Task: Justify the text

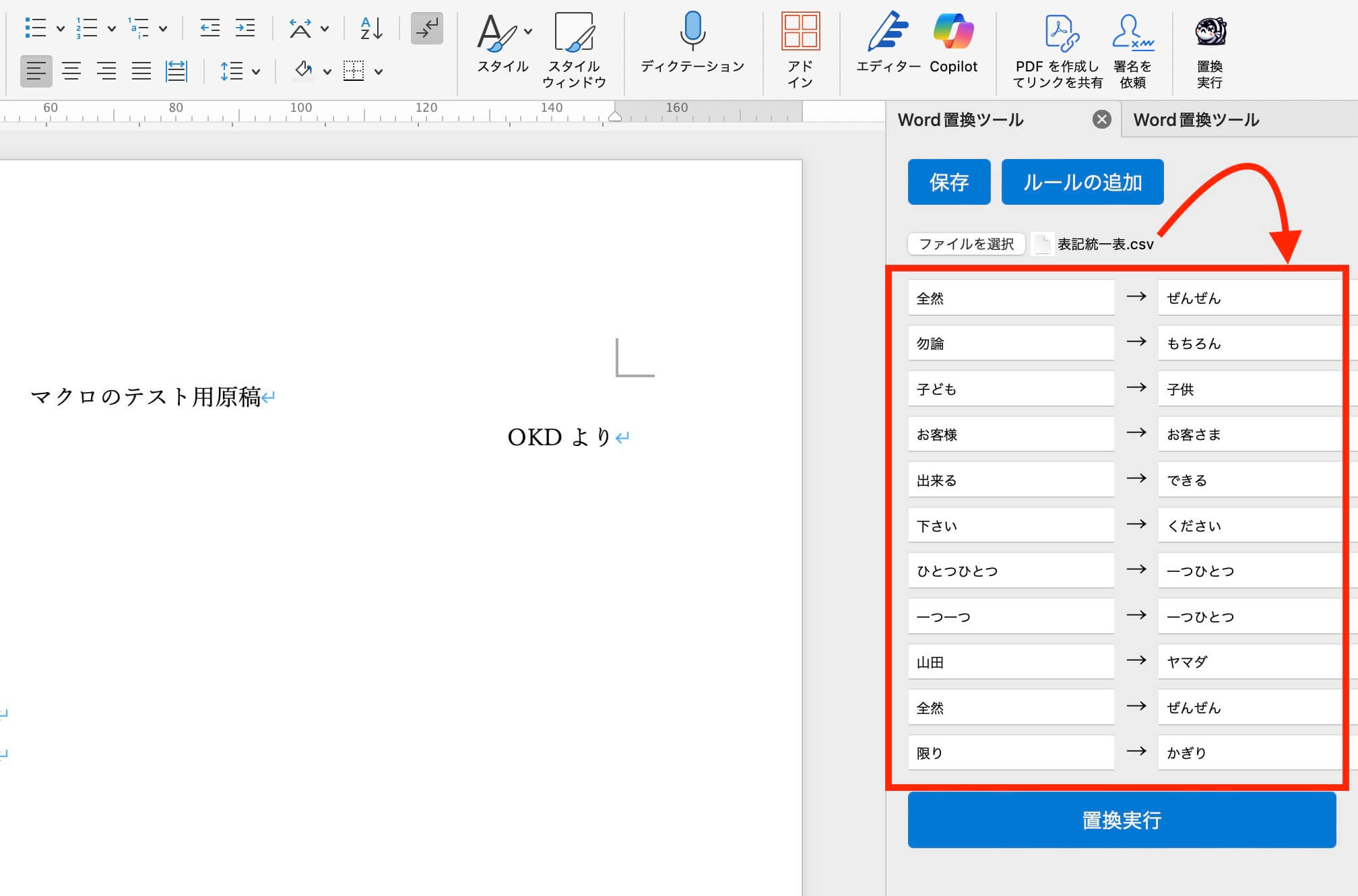Action: pyautogui.click(x=141, y=71)
